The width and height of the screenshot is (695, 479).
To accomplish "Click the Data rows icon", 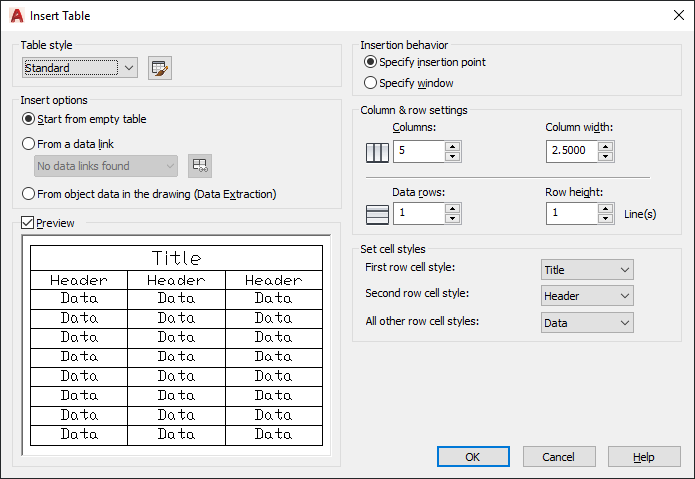I will pyautogui.click(x=378, y=214).
